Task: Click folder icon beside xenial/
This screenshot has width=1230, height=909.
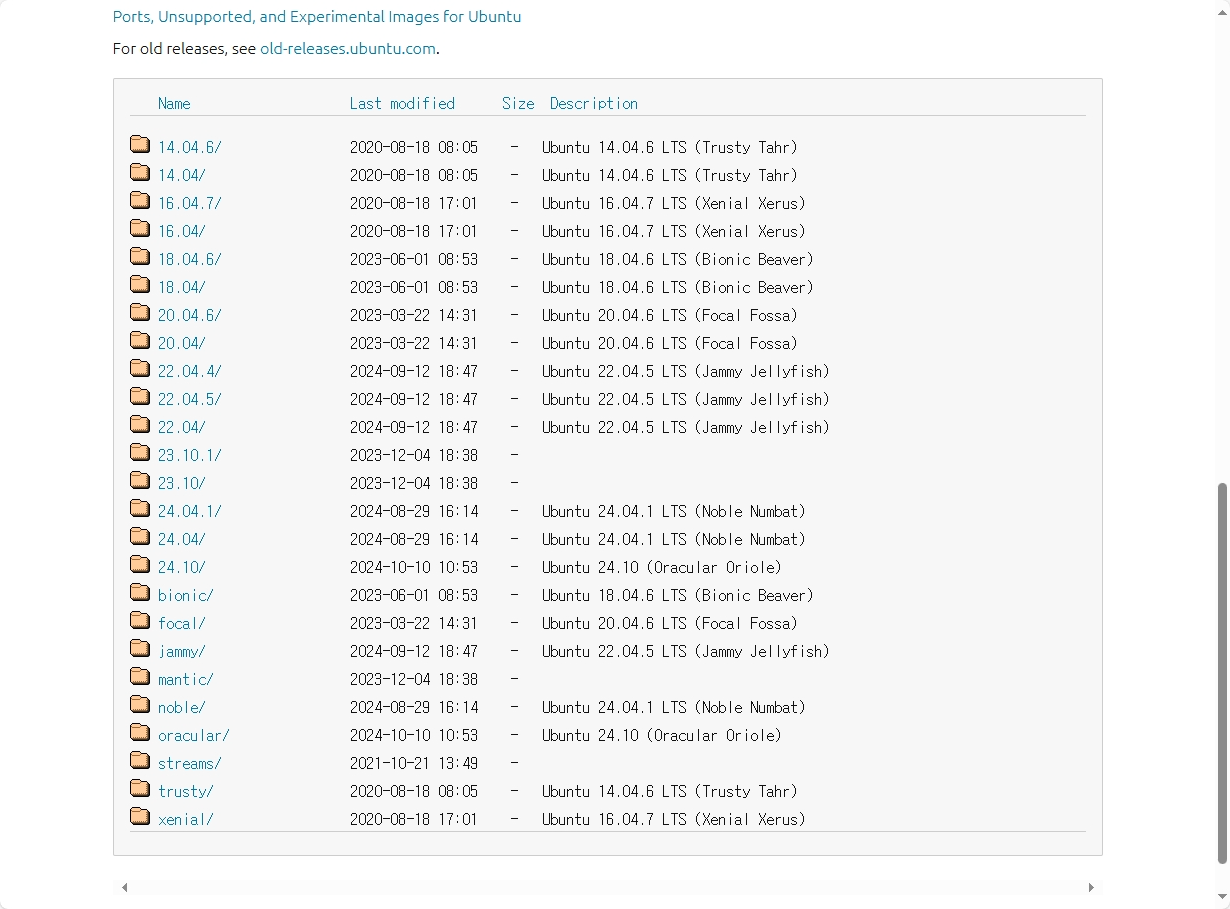Action: pyautogui.click(x=140, y=816)
